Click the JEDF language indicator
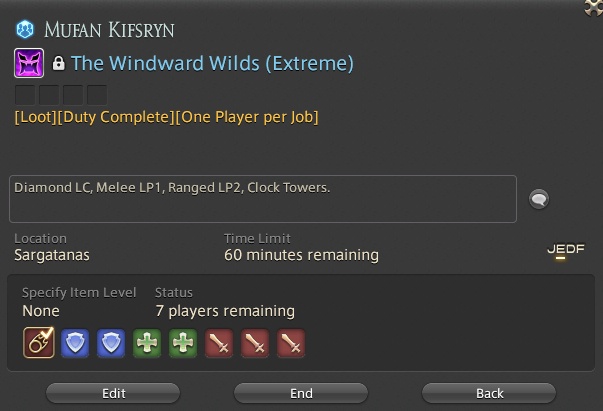The image size is (603, 411). click(x=566, y=250)
